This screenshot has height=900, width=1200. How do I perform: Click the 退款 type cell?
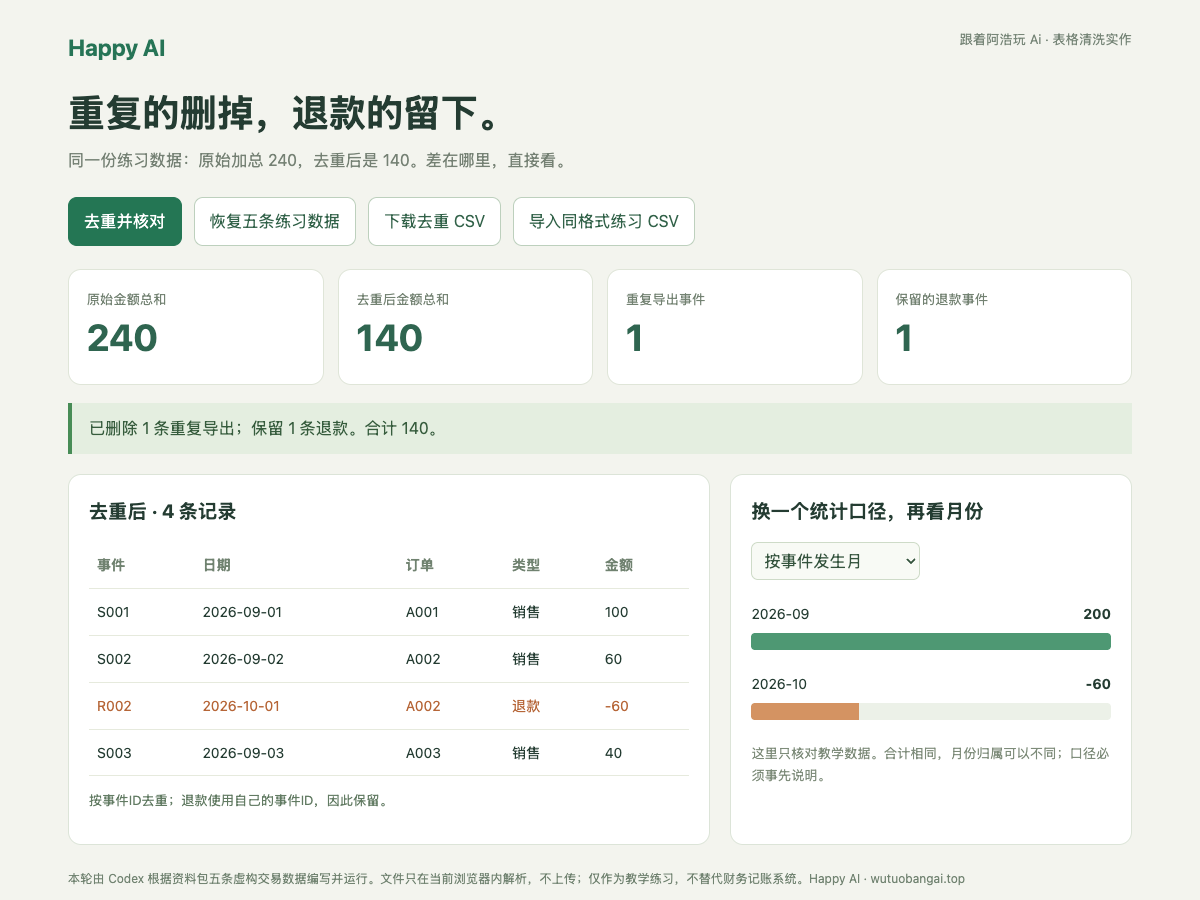pos(526,706)
